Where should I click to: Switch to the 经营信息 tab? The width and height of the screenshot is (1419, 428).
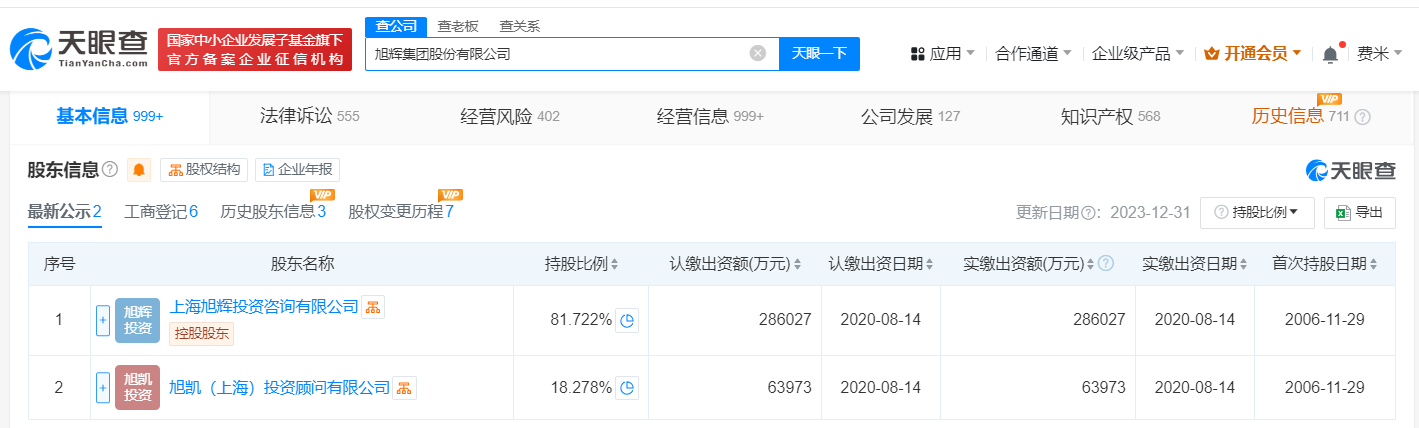point(710,116)
